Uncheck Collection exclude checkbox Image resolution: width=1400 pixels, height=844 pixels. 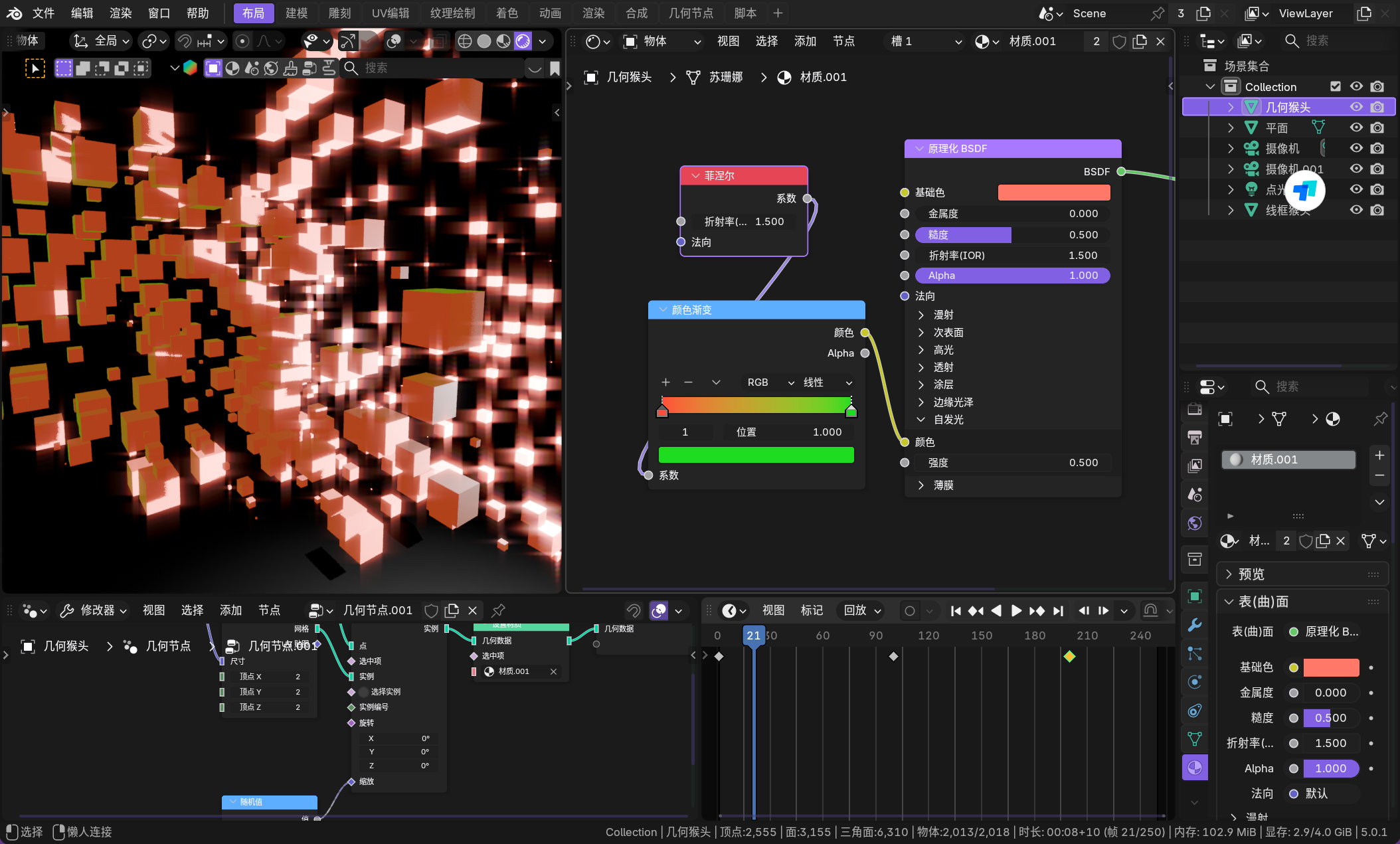[x=1336, y=86]
